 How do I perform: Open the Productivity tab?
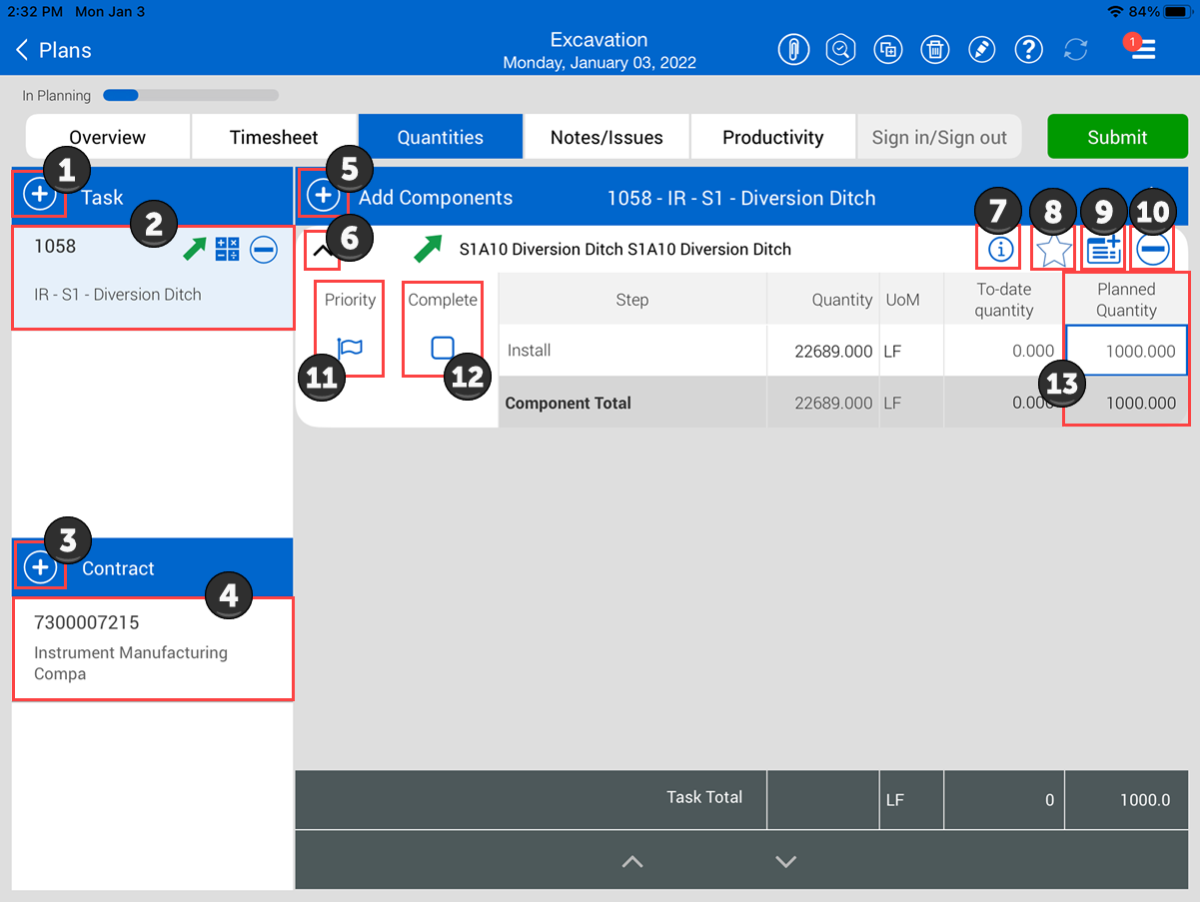click(773, 137)
